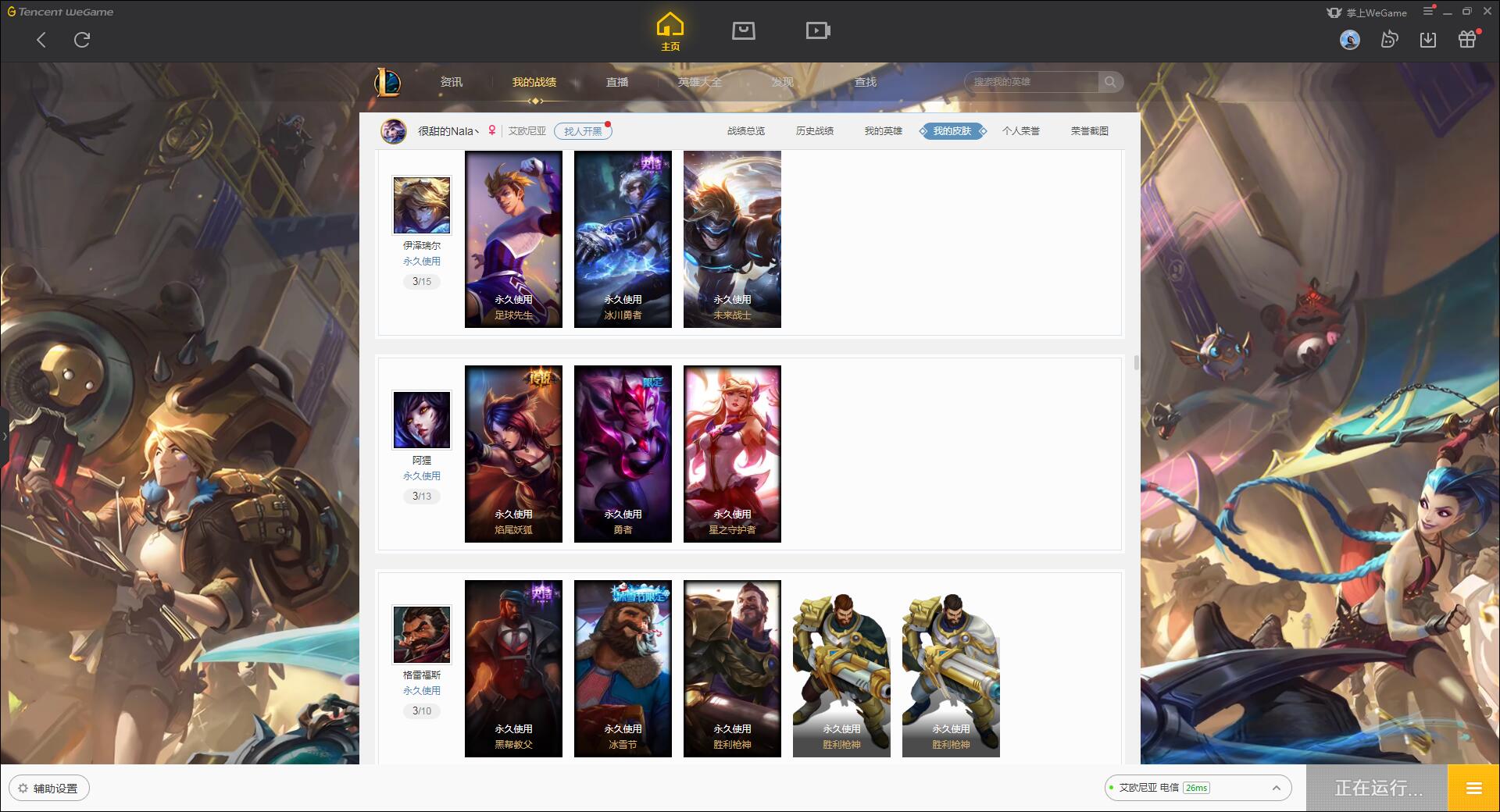Click the skin list vertical scrollbar
Image resolution: width=1500 pixels, height=812 pixels.
pos(1137,363)
